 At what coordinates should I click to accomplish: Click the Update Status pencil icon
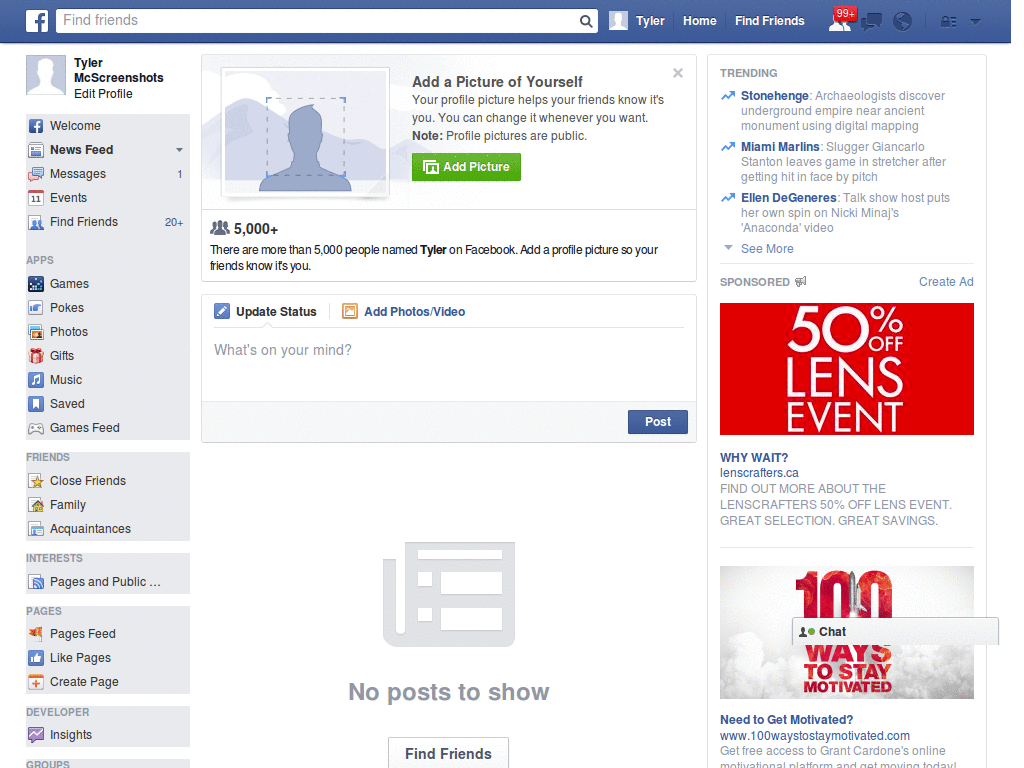click(222, 312)
